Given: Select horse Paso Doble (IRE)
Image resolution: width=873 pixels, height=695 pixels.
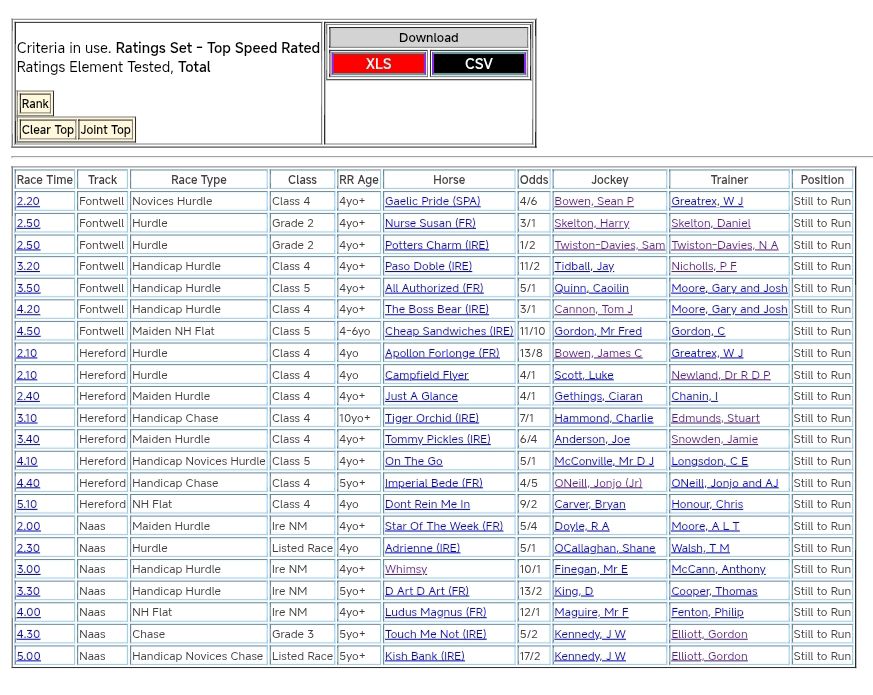Looking at the screenshot, I should click(x=428, y=267).
